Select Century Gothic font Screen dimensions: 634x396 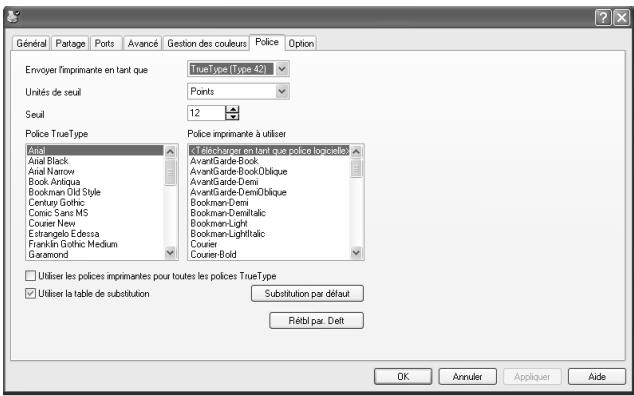click(95, 203)
